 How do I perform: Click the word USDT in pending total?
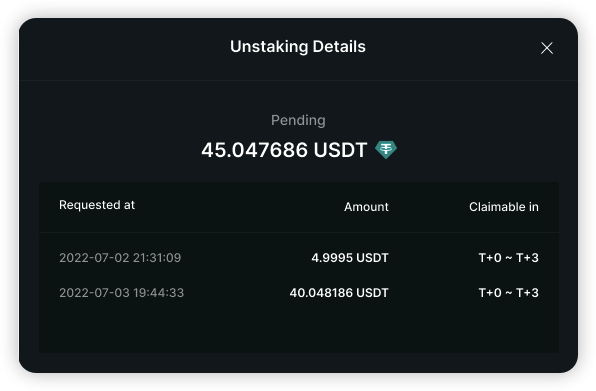(340, 150)
